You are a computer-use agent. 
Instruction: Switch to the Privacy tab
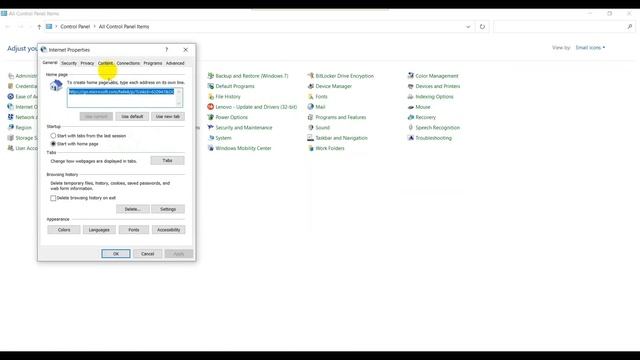pos(87,63)
